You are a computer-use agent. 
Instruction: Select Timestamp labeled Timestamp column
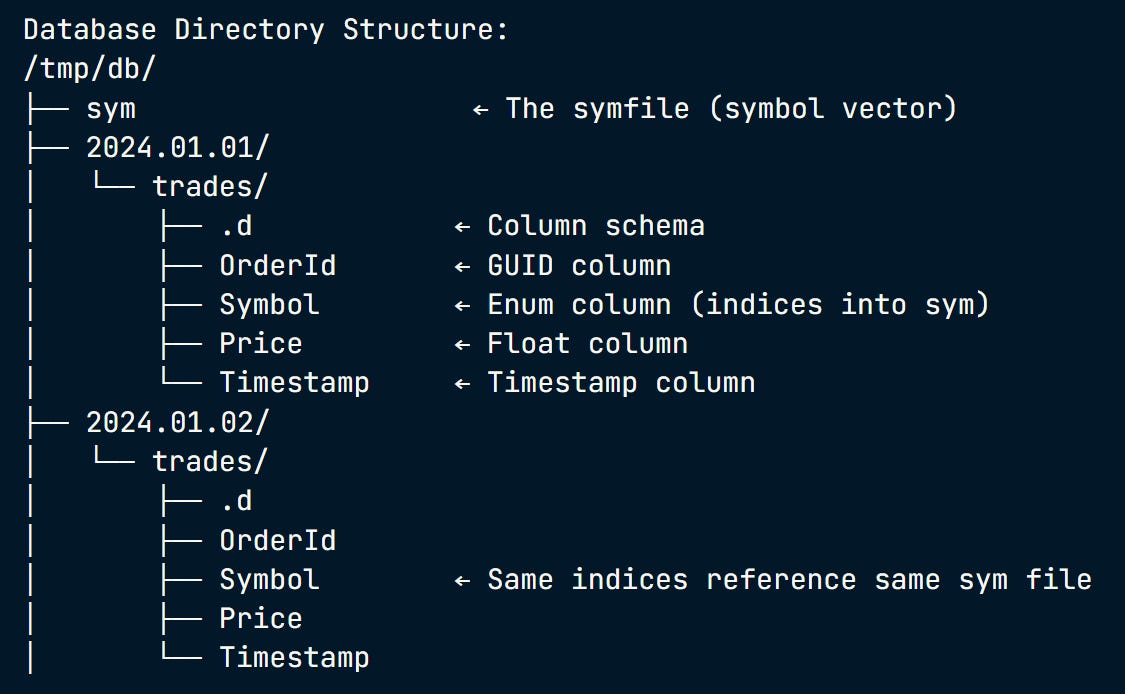[x=294, y=383]
